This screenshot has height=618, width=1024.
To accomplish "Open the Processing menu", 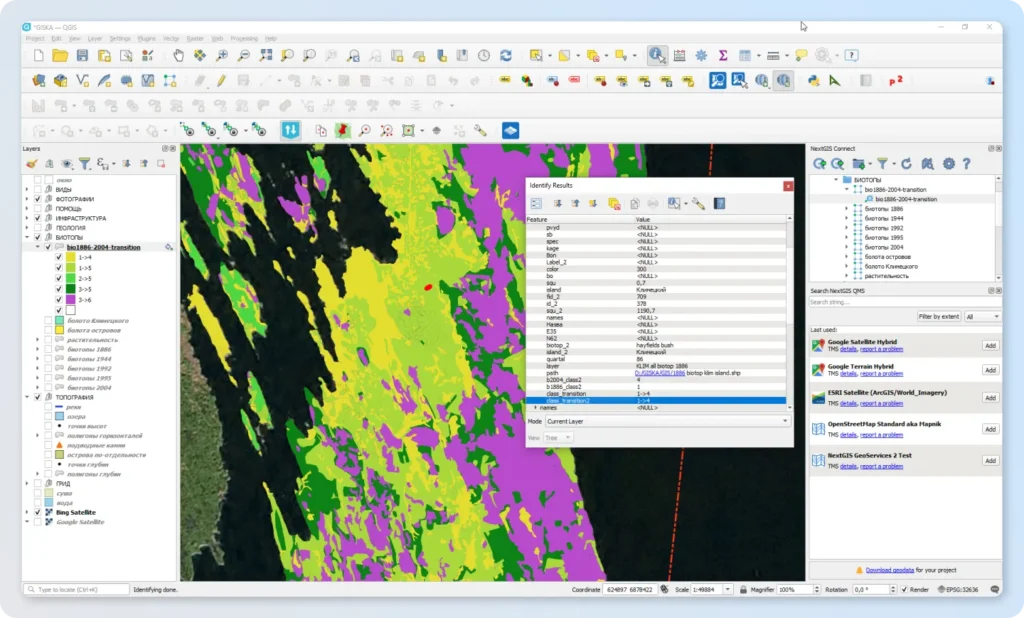I will click(244, 39).
